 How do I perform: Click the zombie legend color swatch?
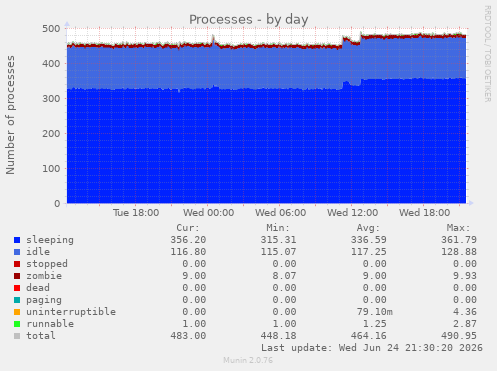tap(17, 276)
